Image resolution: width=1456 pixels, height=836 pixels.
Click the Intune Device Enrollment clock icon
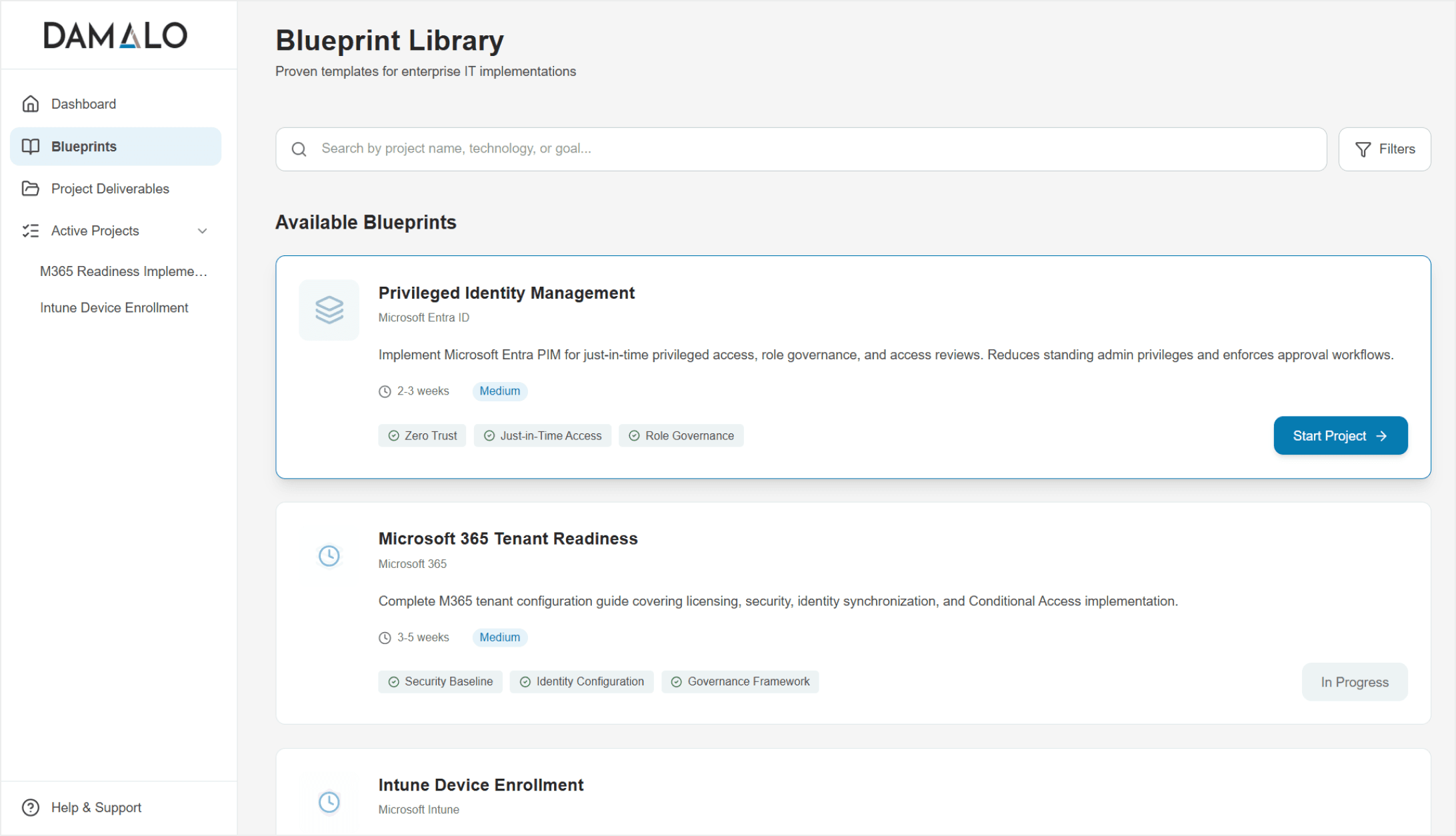tap(329, 802)
